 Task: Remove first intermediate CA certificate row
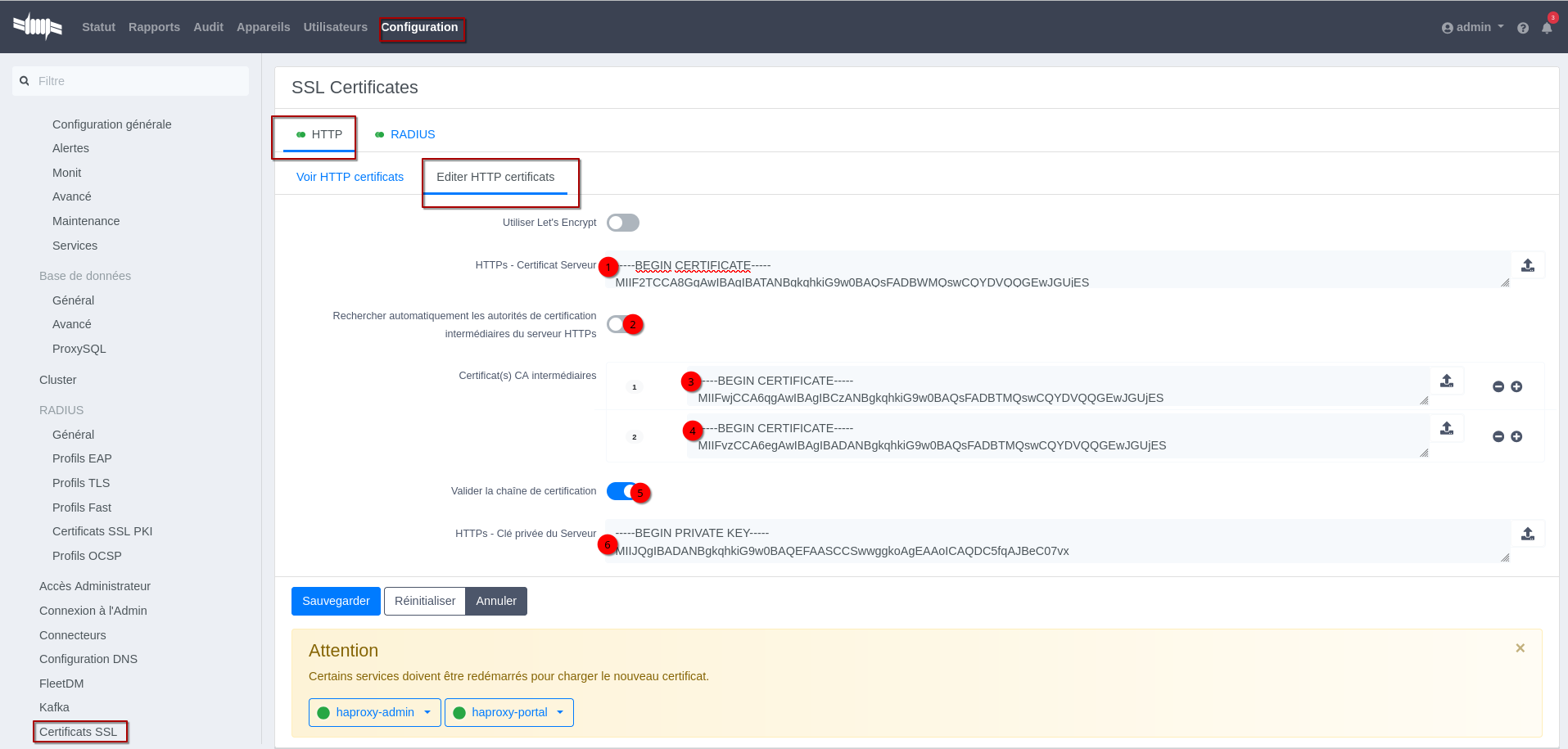[x=1498, y=387]
